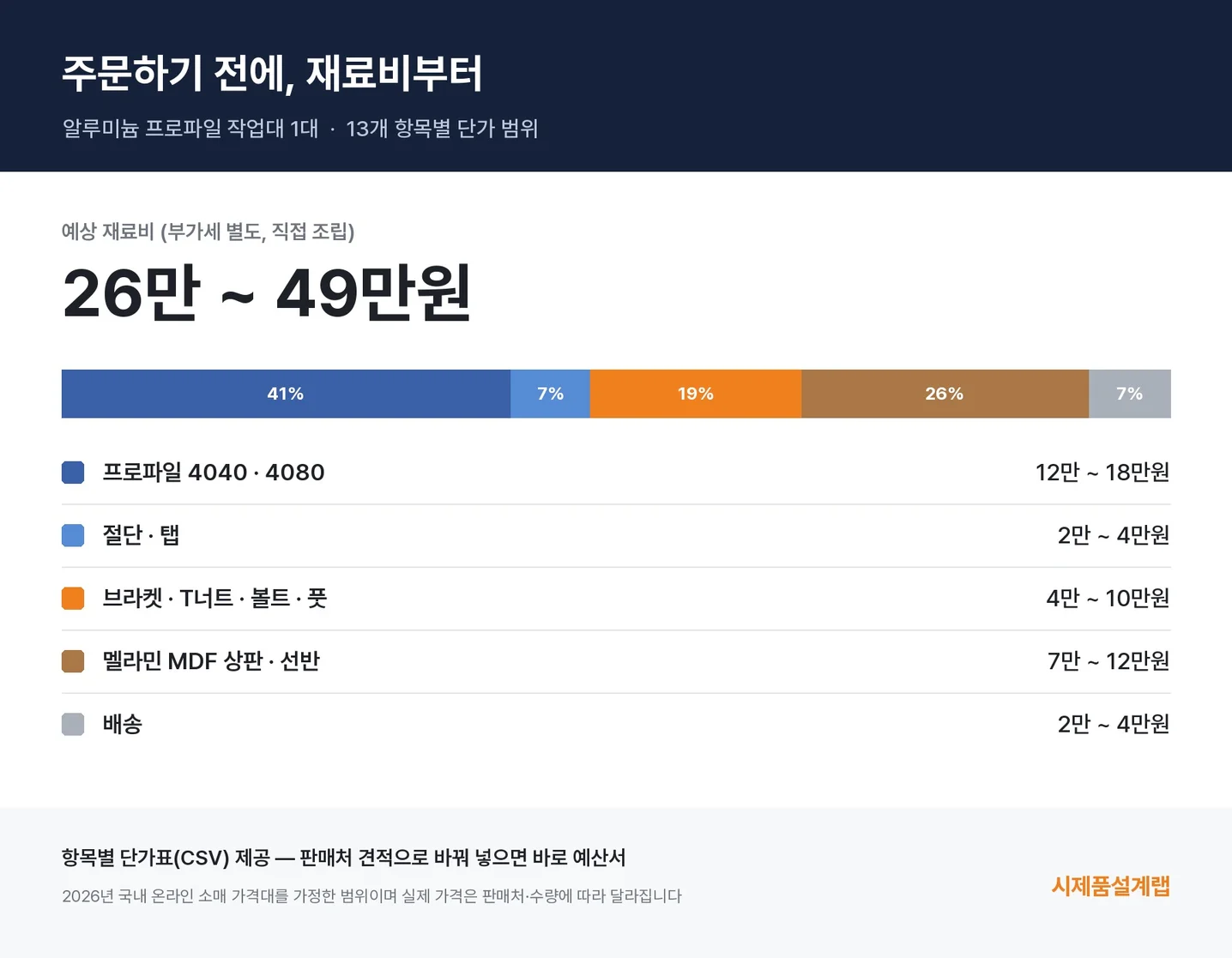Click the brown 멜라민 MDF legend swatch
This screenshot has width=1232, height=958.
click(x=73, y=661)
